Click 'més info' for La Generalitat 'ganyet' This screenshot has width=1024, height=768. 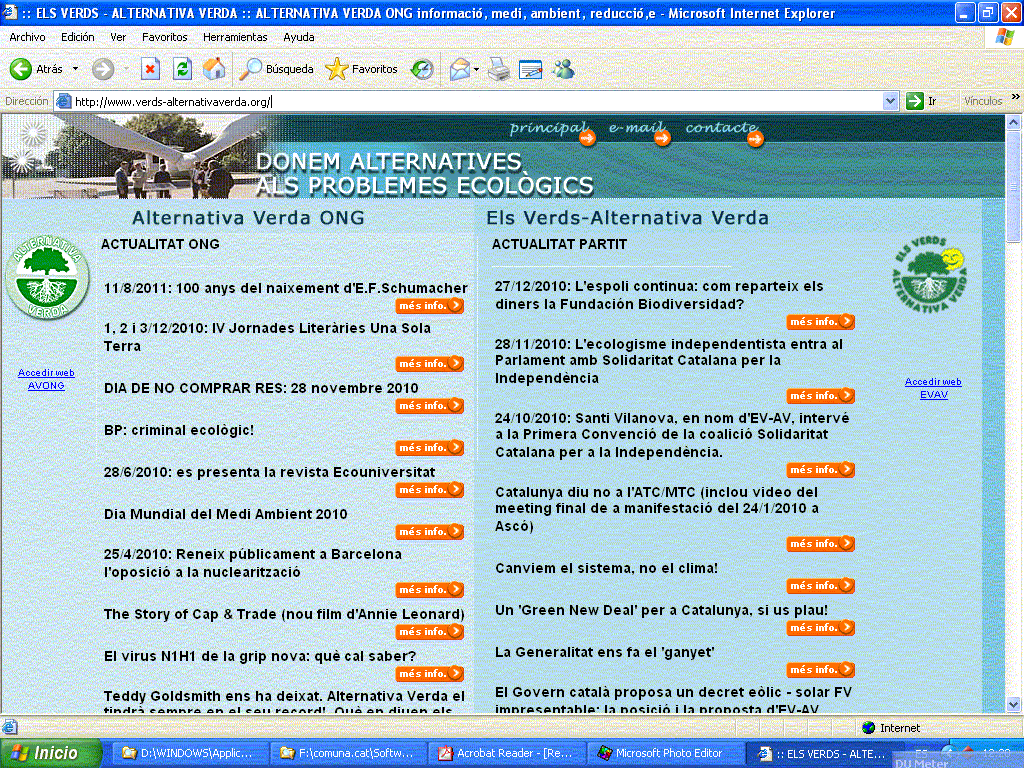(821, 670)
